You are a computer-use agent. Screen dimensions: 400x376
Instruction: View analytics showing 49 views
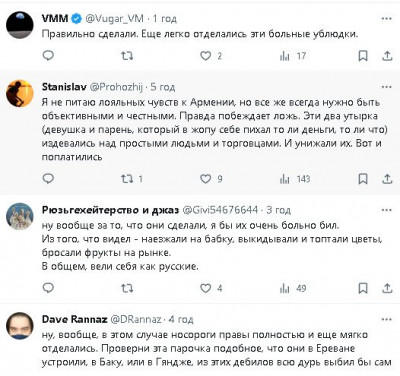pyautogui.click(x=293, y=288)
